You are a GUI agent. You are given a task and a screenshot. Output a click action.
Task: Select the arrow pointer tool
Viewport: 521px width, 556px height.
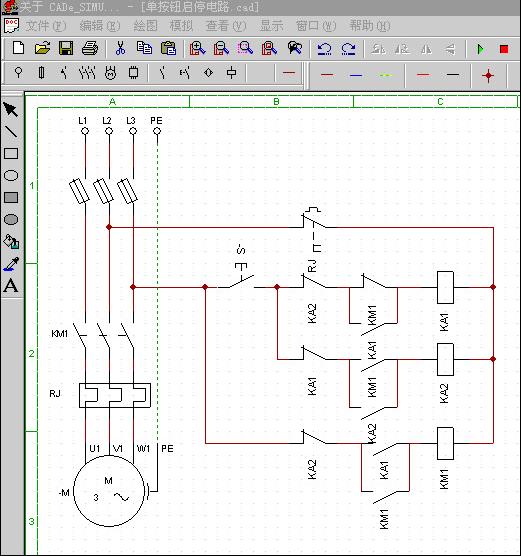pyautogui.click(x=11, y=110)
